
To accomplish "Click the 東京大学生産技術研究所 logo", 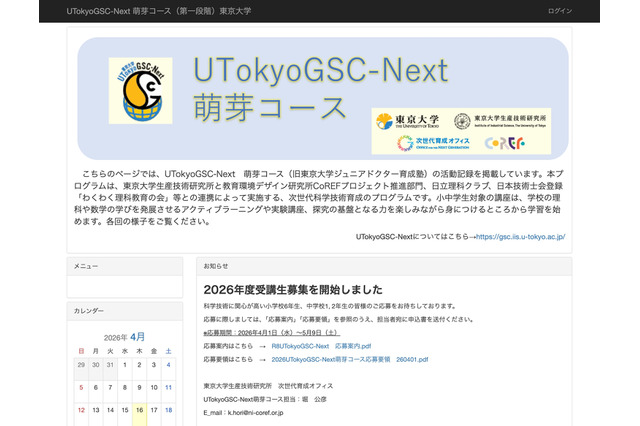I will pyautogui.click(x=500, y=121).
